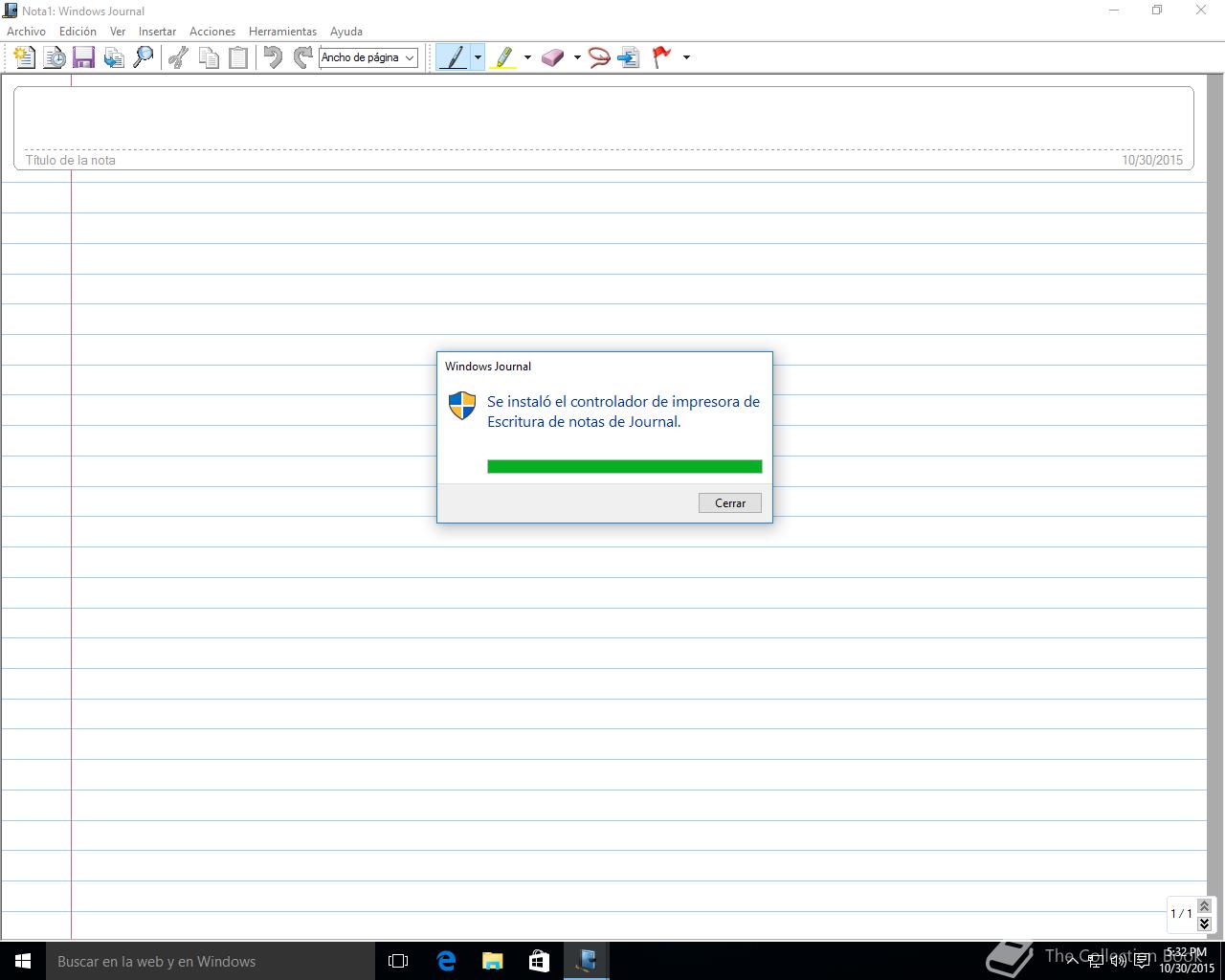
Task: Open the Eraser options arrow
Action: pyautogui.click(x=577, y=57)
